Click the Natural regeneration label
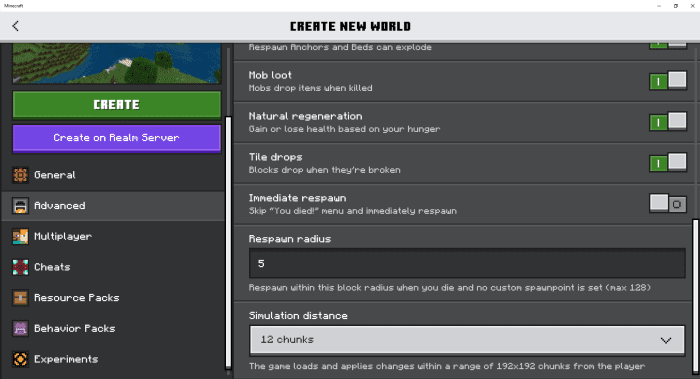700x379 pixels. (305, 116)
